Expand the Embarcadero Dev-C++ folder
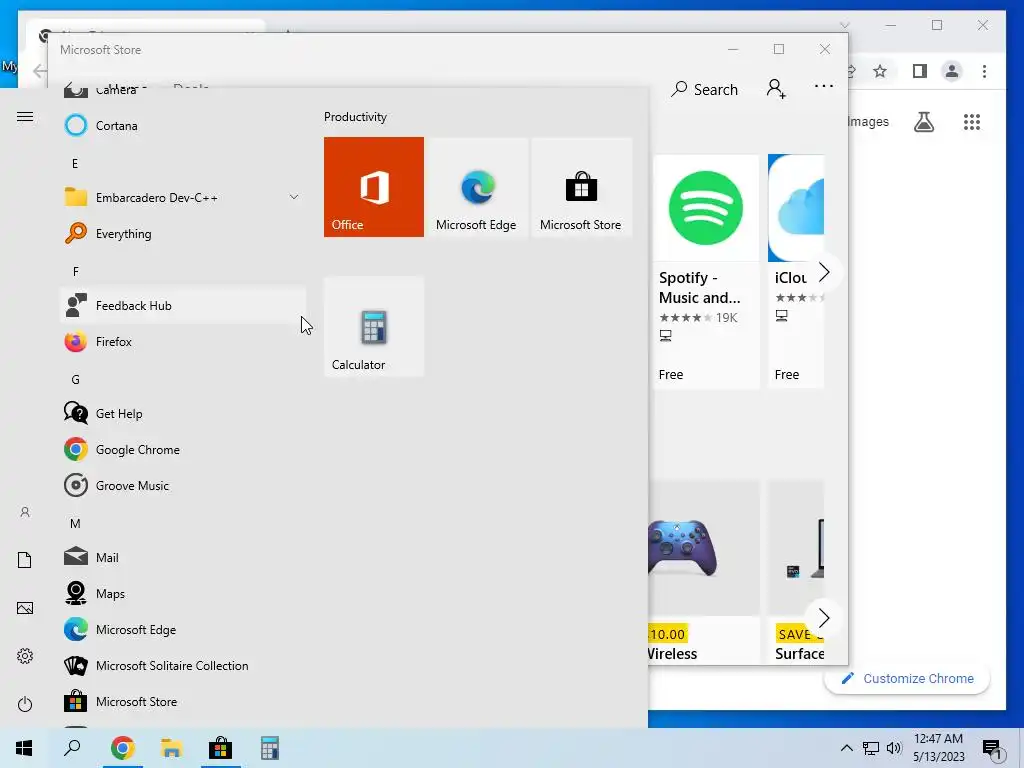This screenshot has width=1024, height=768. point(183,197)
